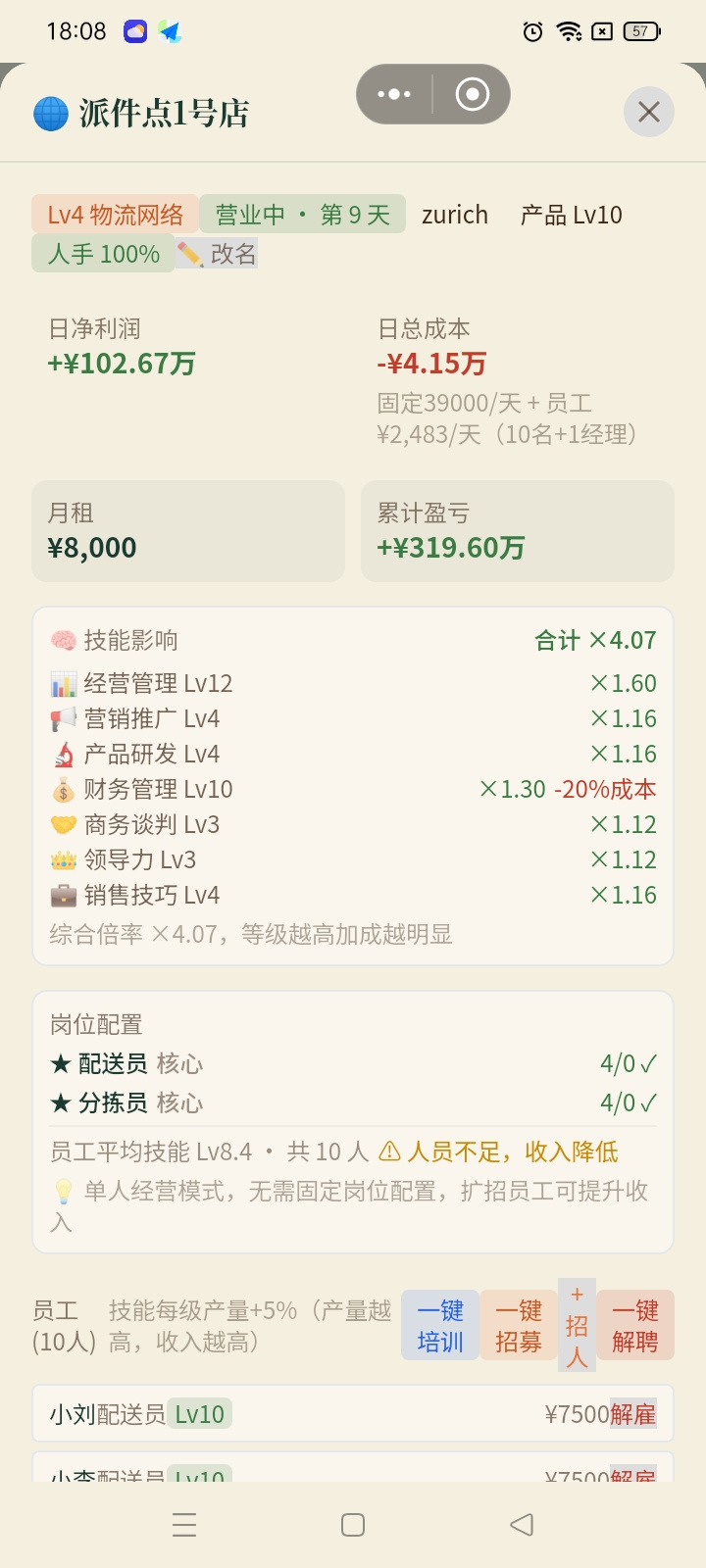Tap the mini-program target close icon
This screenshot has width=706, height=1568.
coord(473,94)
